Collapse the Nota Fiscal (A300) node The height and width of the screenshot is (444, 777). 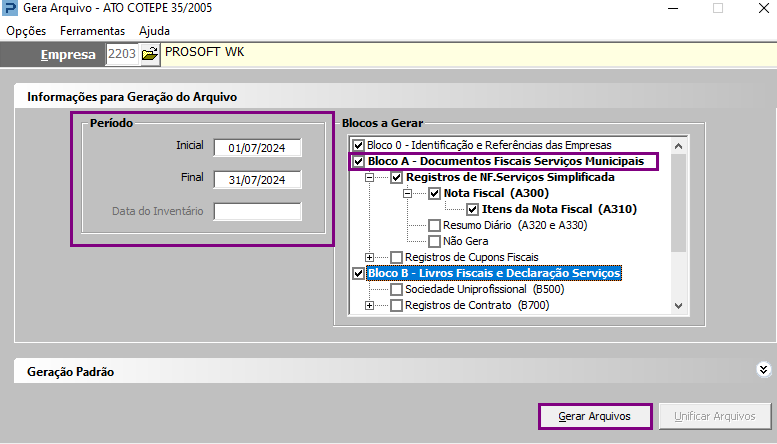tap(407, 193)
